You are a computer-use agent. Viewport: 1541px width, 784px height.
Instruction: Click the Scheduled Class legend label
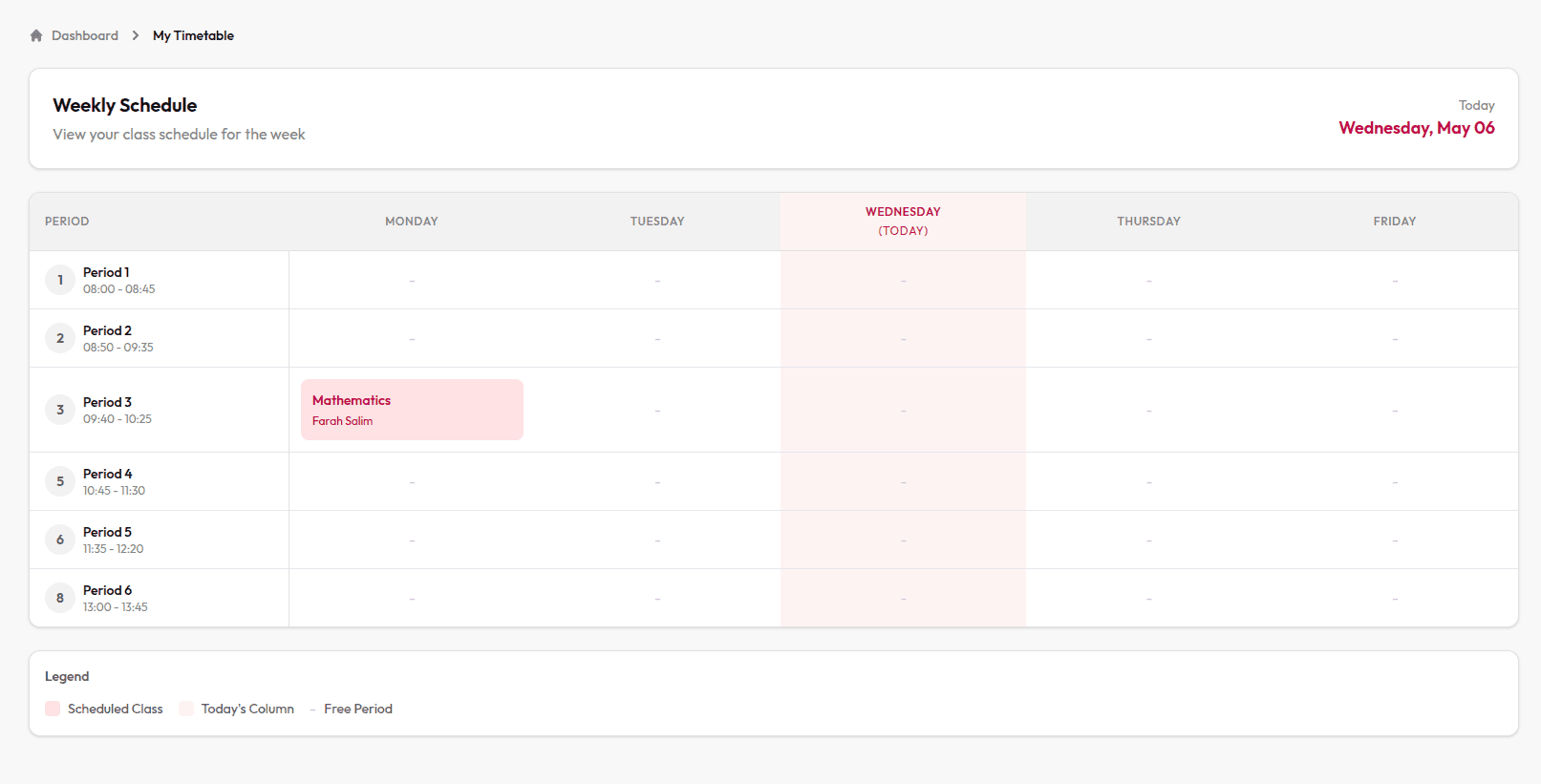115,709
